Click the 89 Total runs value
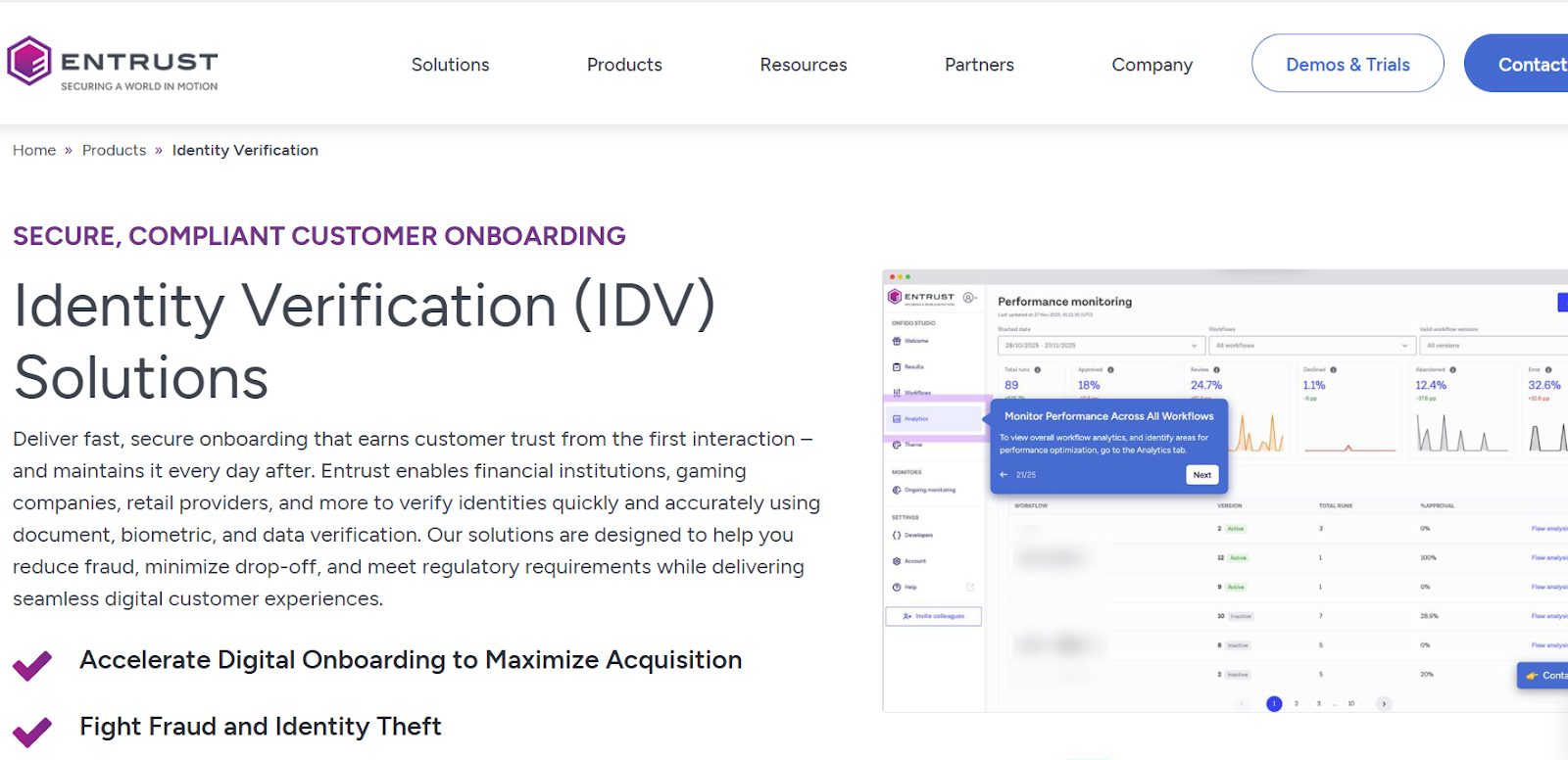This screenshot has width=1568, height=760. pos(1011,386)
